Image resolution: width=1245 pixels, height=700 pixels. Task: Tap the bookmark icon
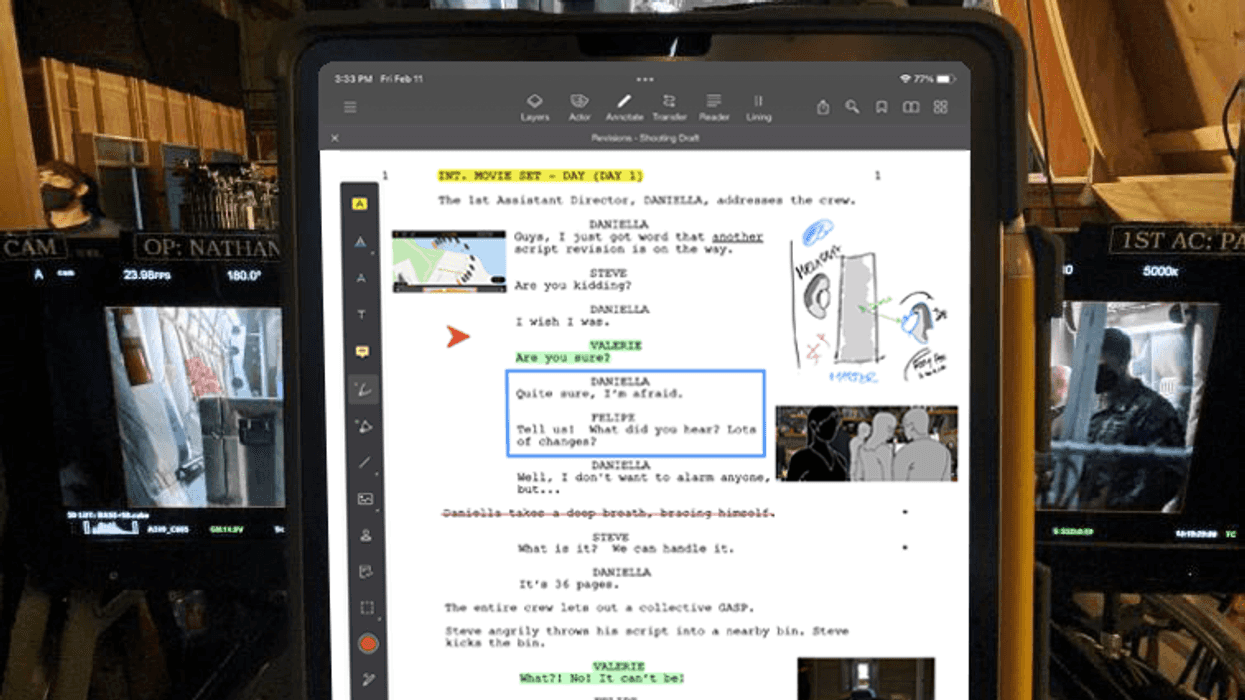pyautogui.click(x=881, y=107)
